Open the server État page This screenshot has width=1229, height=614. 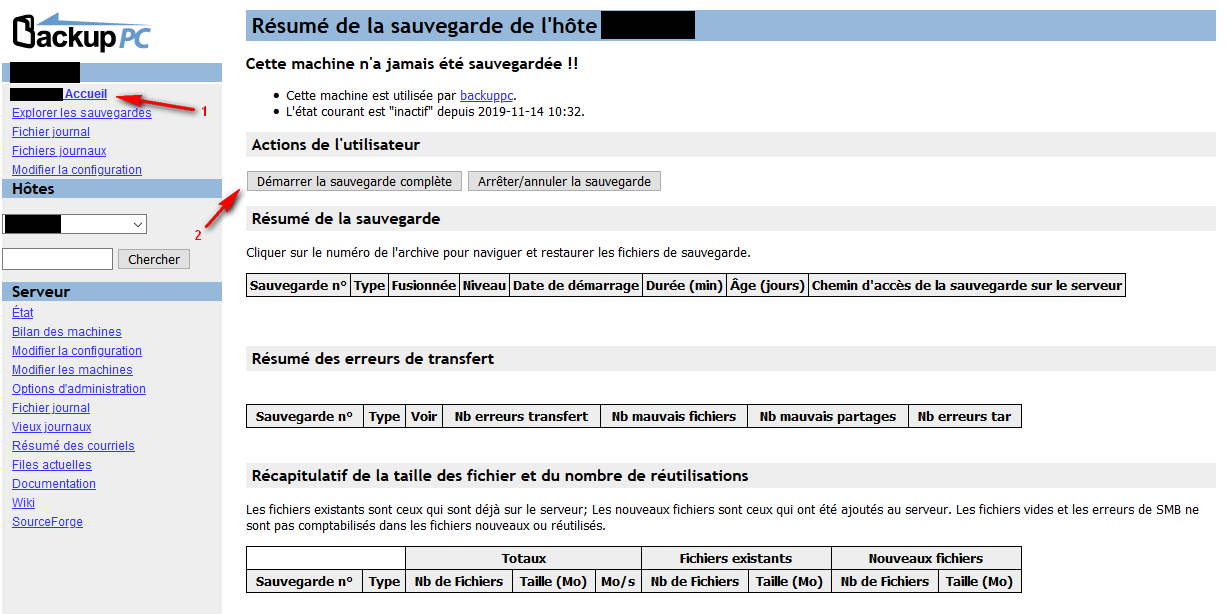pyautogui.click(x=23, y=313)
